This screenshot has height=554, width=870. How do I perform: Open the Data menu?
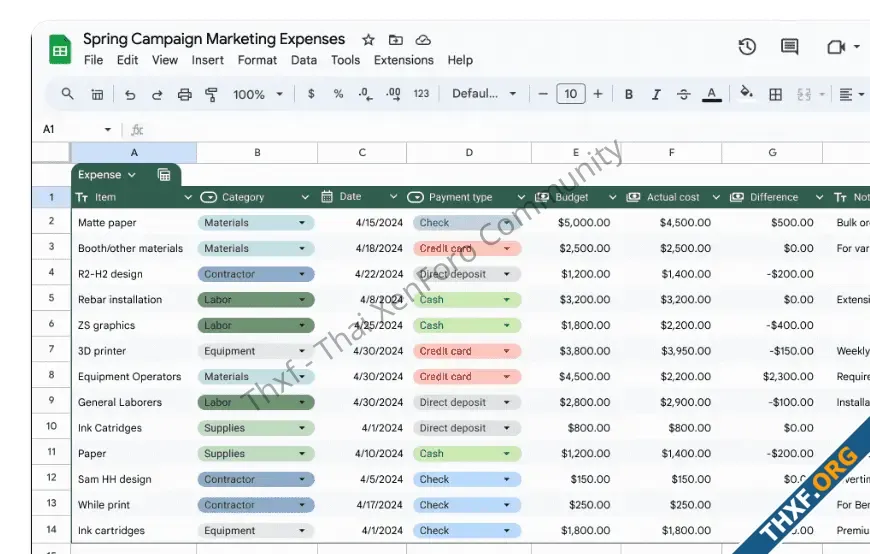coord(304,60)
